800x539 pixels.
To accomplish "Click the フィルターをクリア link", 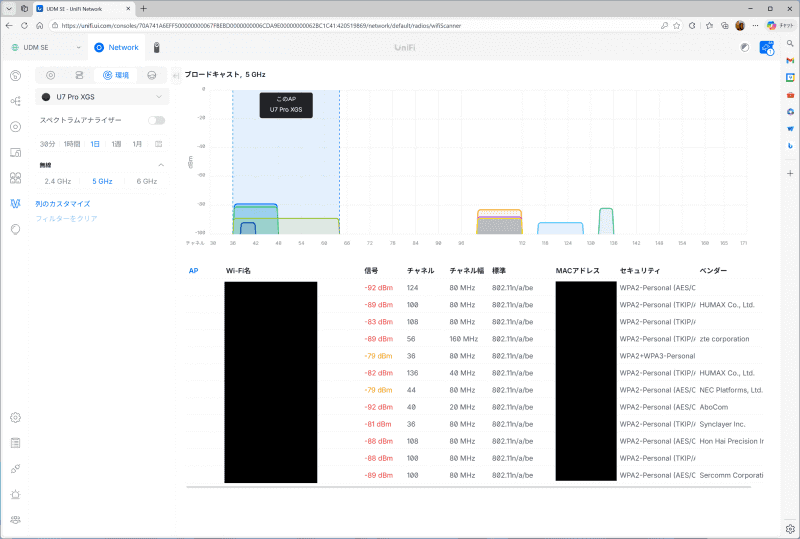I will click(x=66, y=218).
